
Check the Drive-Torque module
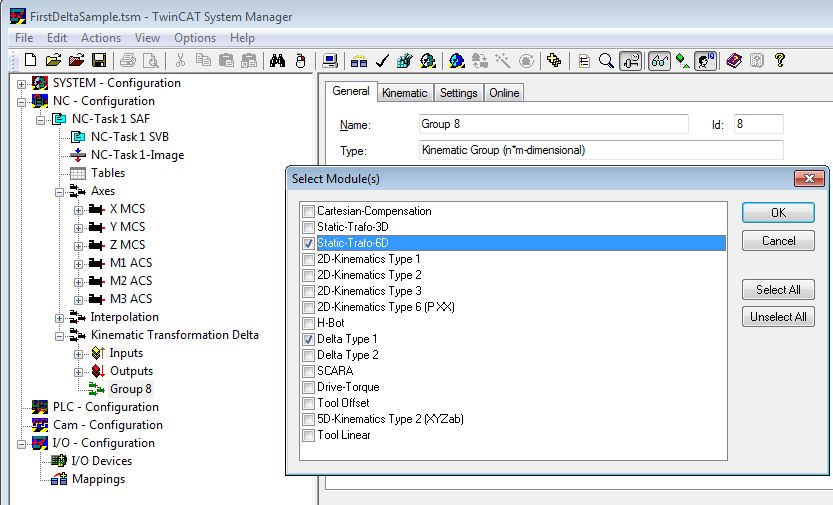tap(308, 387)
